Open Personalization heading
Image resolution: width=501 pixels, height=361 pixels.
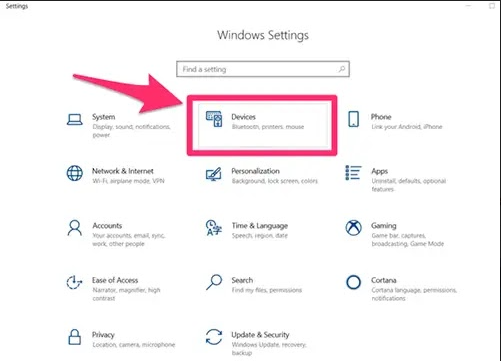pyautogui.click(x=255, y=171)
